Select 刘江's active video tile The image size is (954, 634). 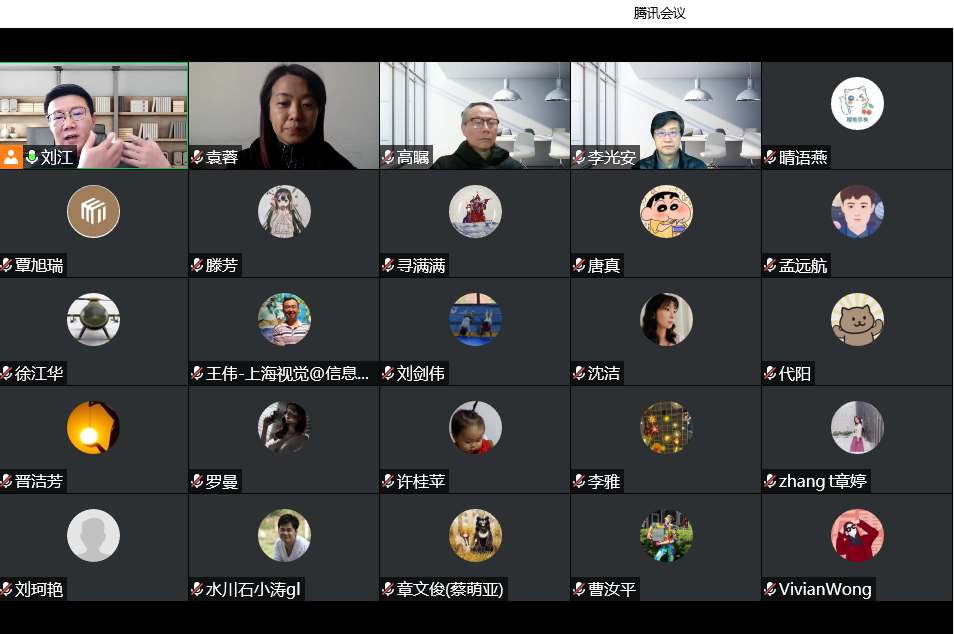[x=94, y=116]
